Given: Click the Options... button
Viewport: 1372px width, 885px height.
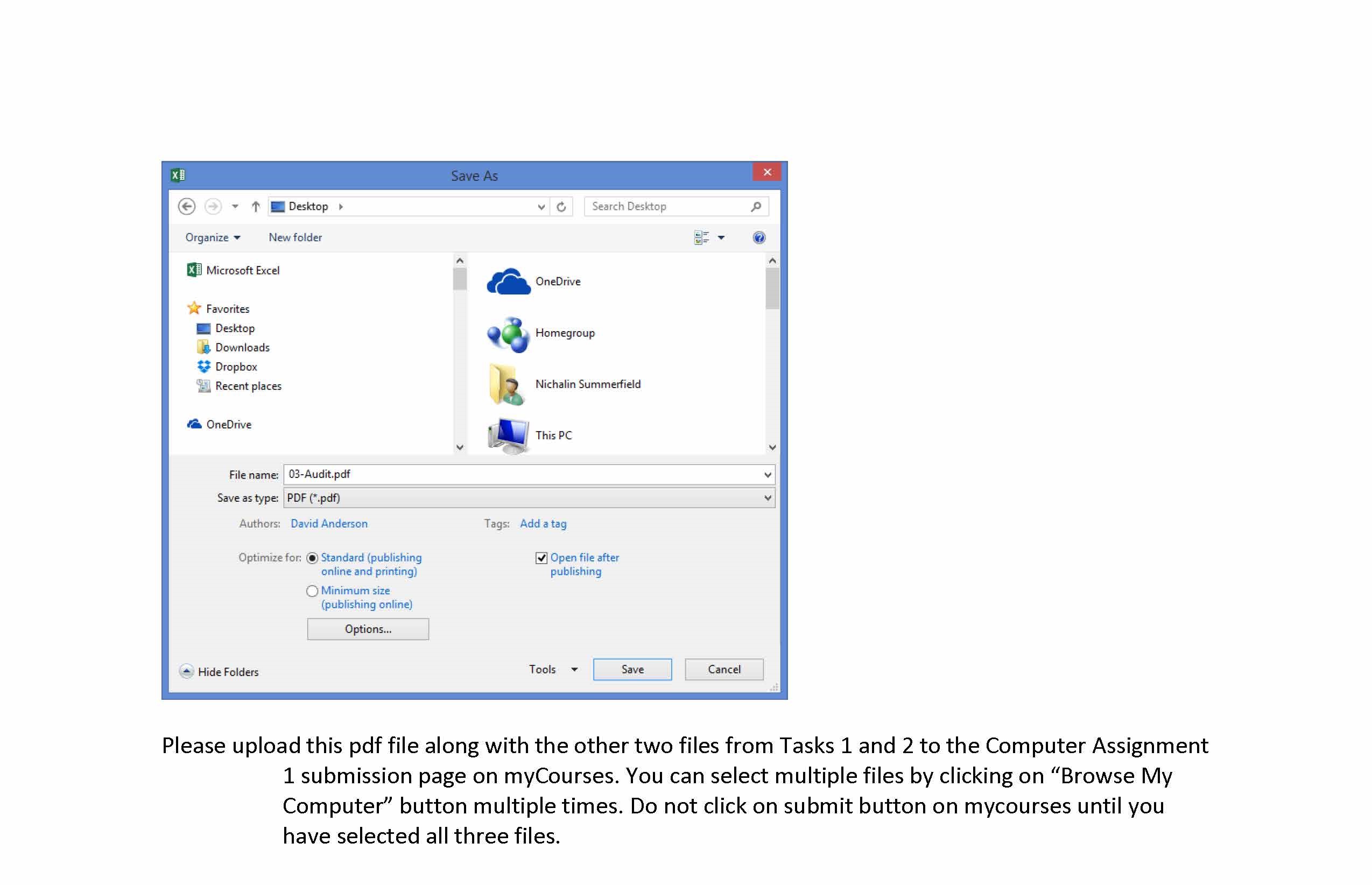Looking at the screenshot, I should (368, 629).
